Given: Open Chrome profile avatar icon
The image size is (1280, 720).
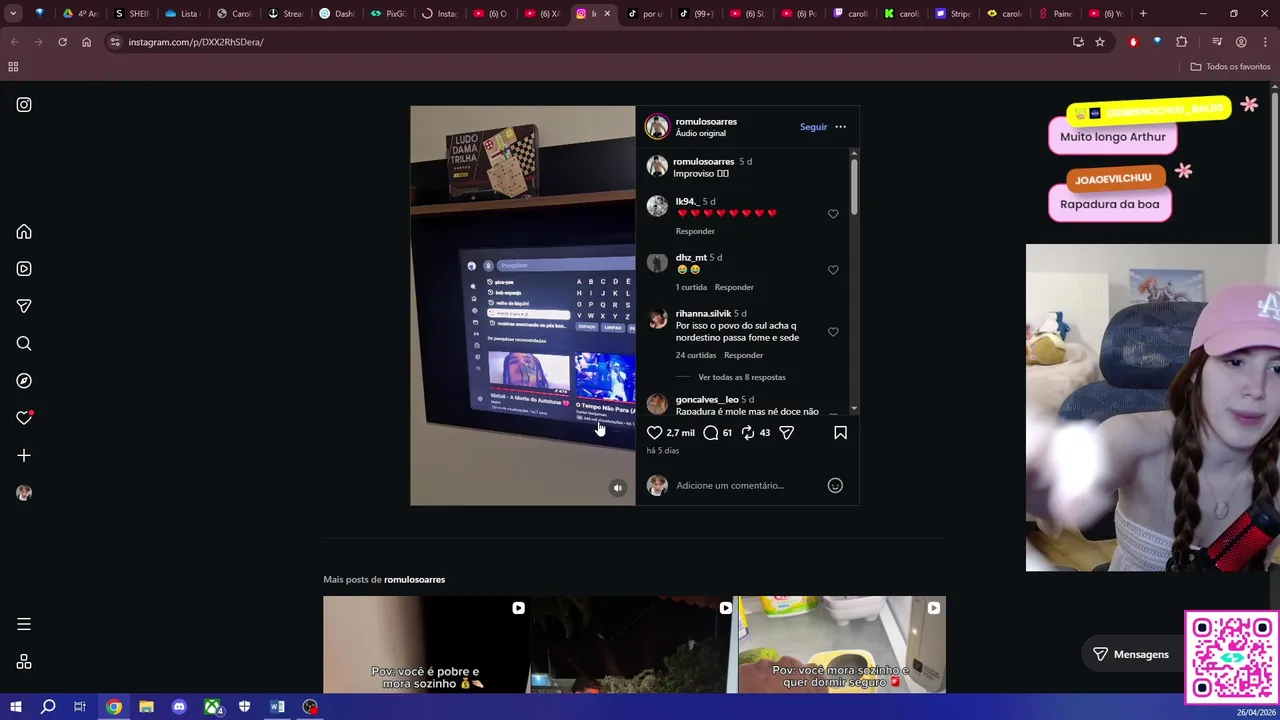Looking at the screenshot, I should tap(1241, 42).
